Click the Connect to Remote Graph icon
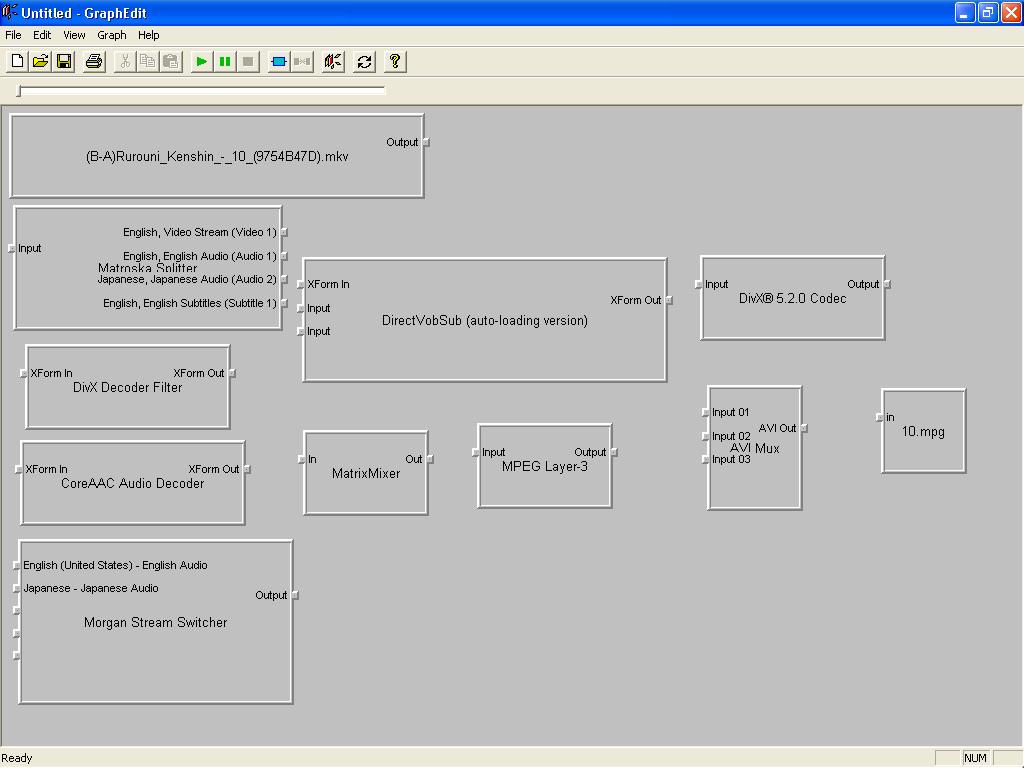 click(x=333, y=61)
